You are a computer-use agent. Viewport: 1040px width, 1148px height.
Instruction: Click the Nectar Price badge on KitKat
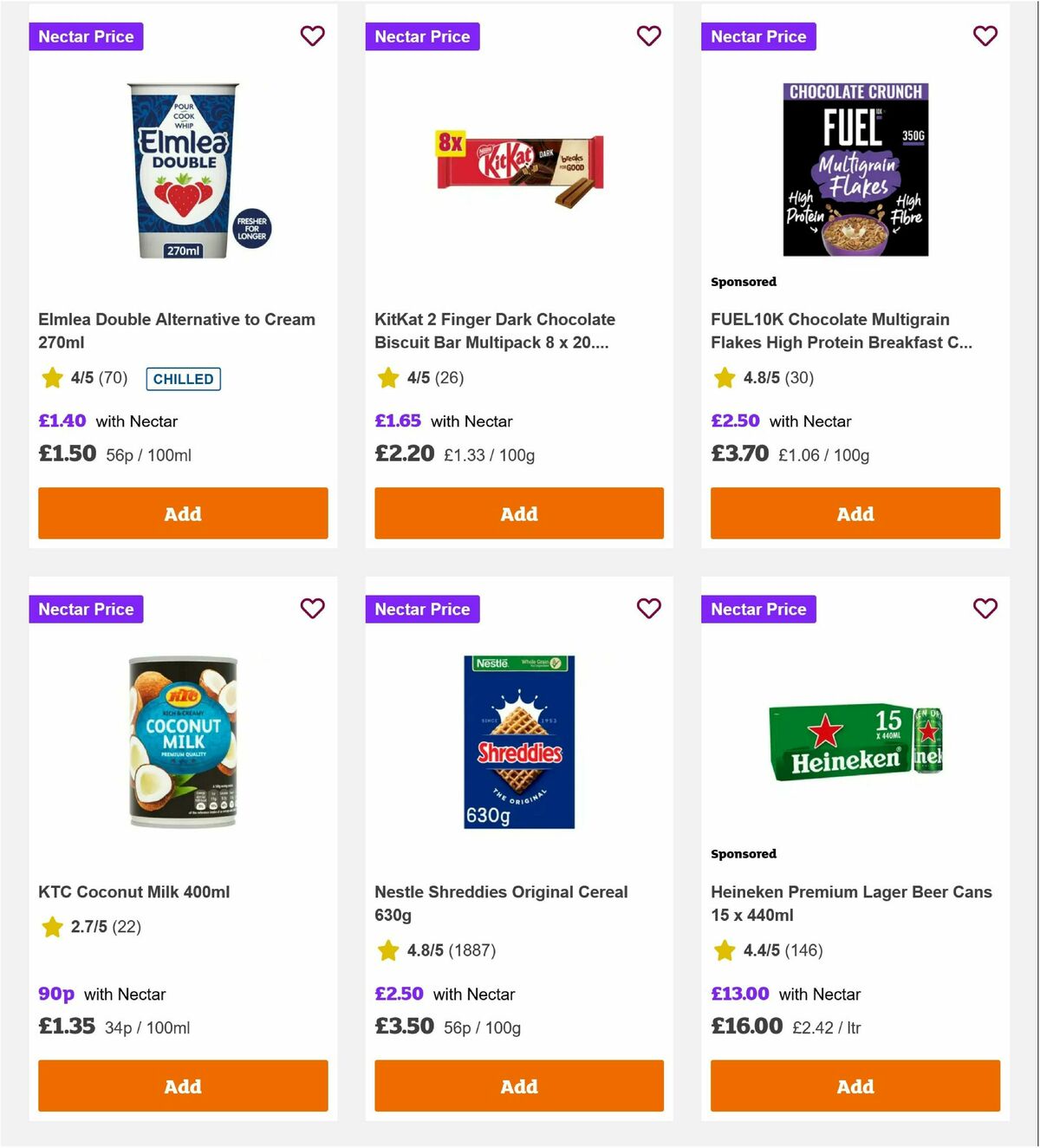[422, 36]
